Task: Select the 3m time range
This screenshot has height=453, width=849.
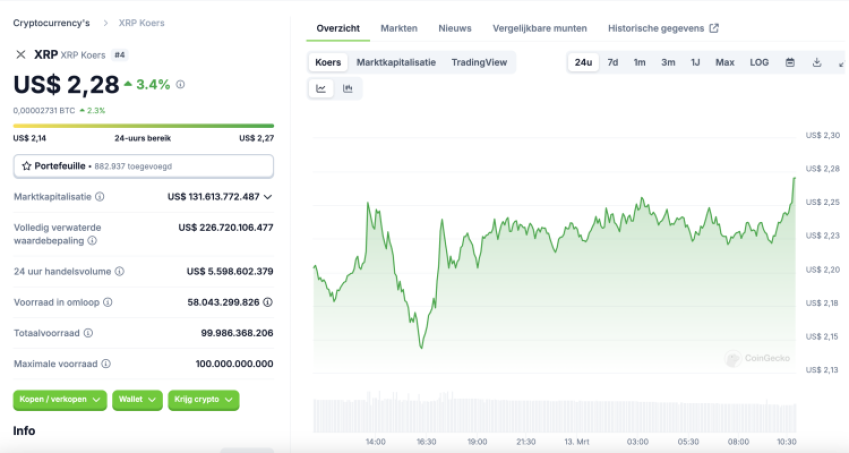Action: pos(668,63)
